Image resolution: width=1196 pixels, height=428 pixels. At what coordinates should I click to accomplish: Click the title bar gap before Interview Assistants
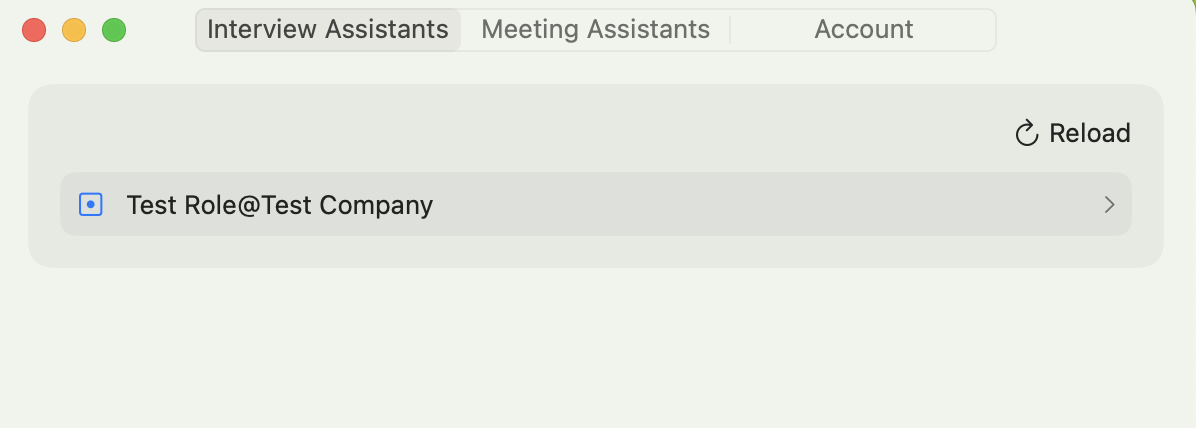[160, 30]
